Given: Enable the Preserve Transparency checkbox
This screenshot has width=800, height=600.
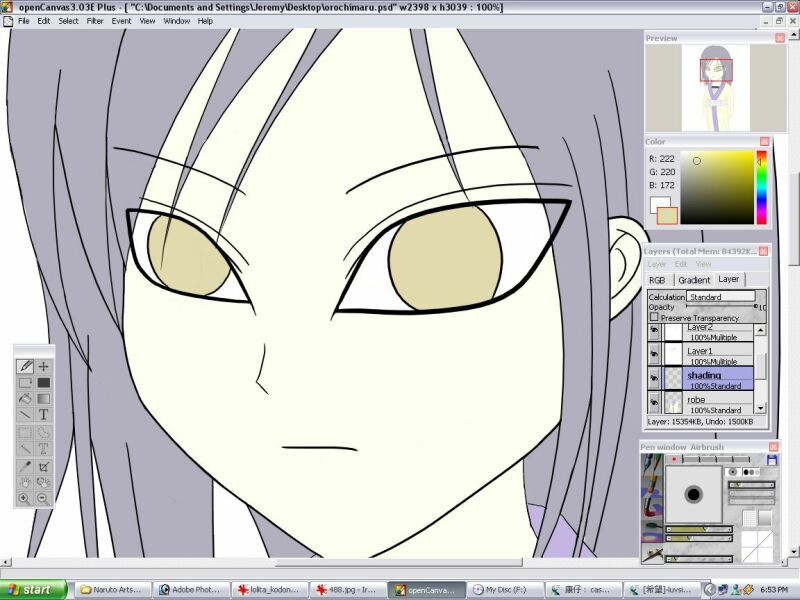Looking at the screenshot, I should [654, 317].
